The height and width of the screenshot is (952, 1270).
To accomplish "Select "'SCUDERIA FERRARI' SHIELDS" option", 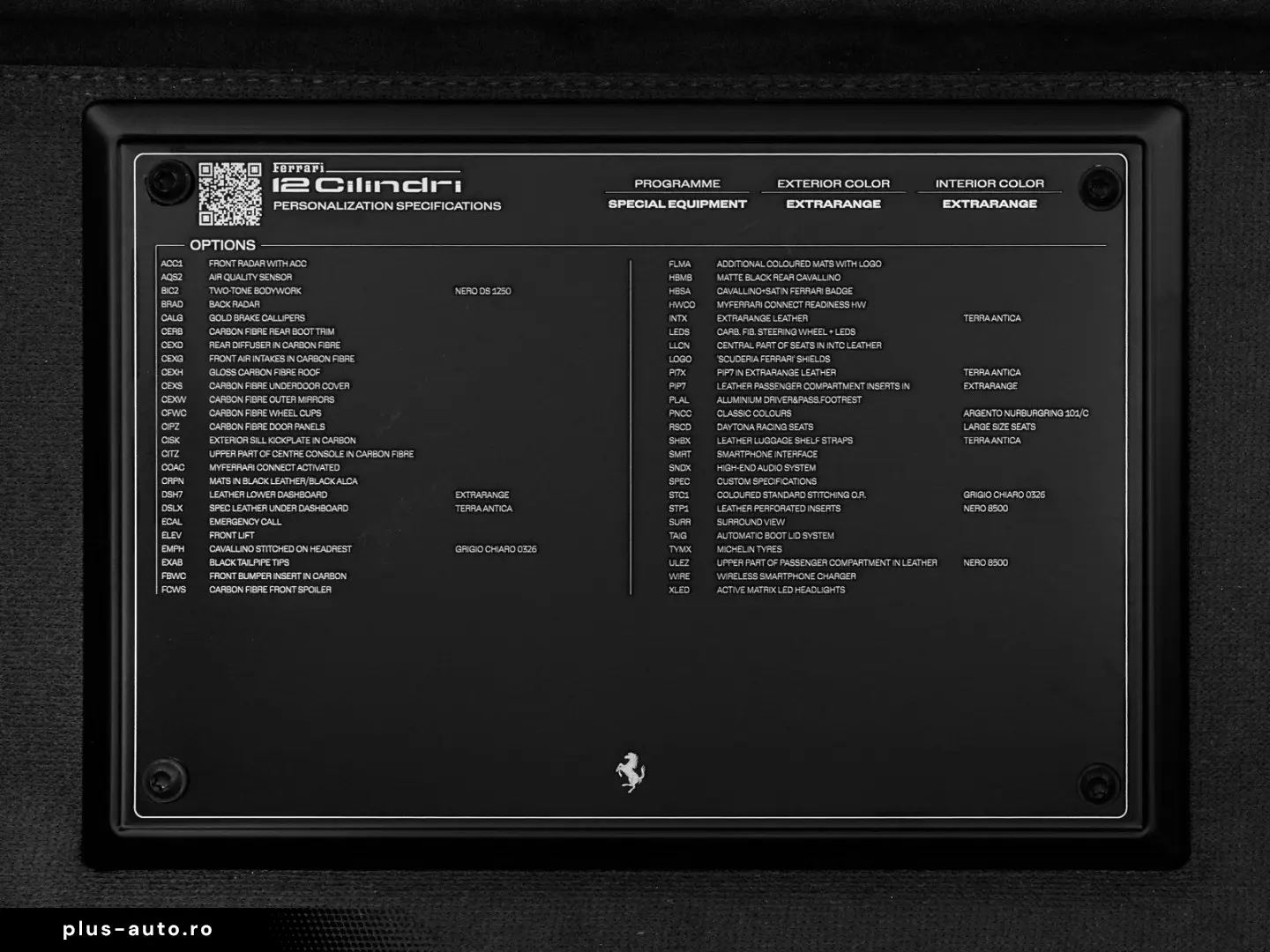I will (x=773, y=359).
